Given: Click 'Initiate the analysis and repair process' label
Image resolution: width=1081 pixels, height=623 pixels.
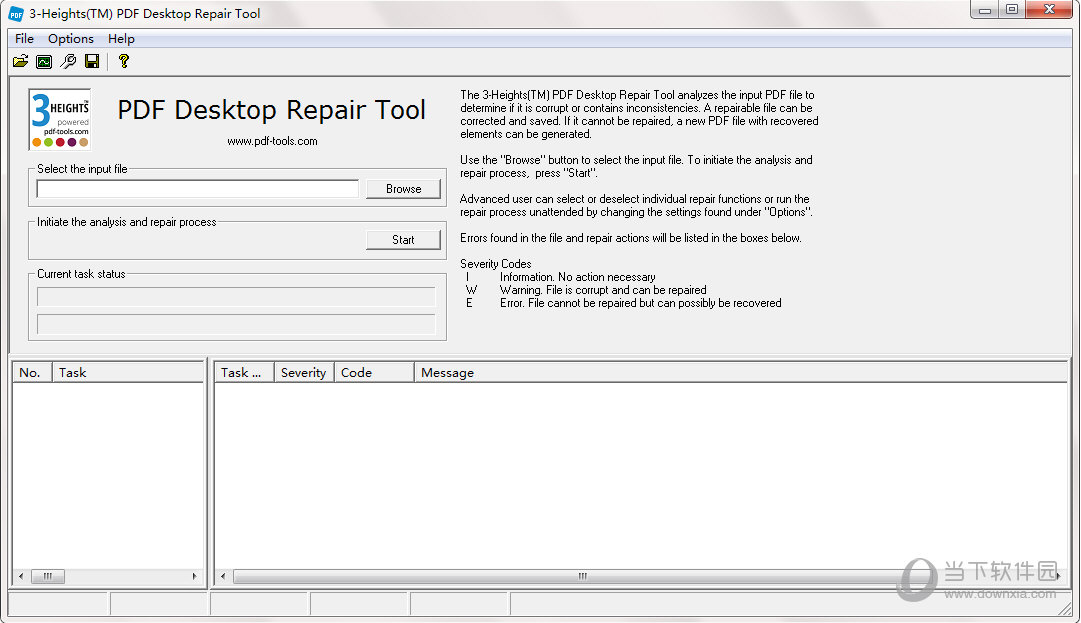Looking at the screenshot, I should 127,222.
